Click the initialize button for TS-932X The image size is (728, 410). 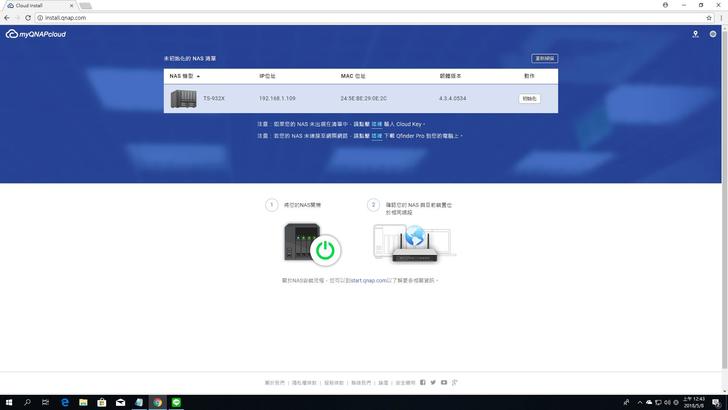click(x=529, y=98)
